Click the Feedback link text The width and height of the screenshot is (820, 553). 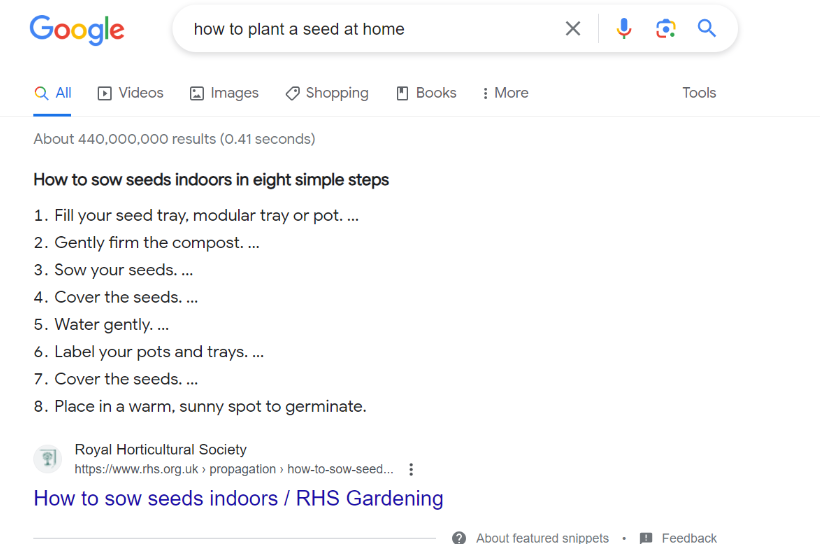[689, 538]
